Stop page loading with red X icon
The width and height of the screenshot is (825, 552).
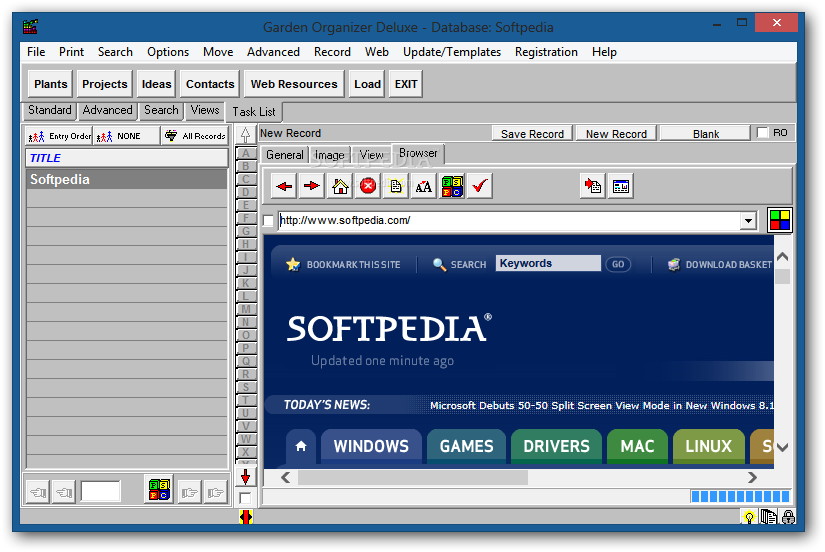point(368,186)
